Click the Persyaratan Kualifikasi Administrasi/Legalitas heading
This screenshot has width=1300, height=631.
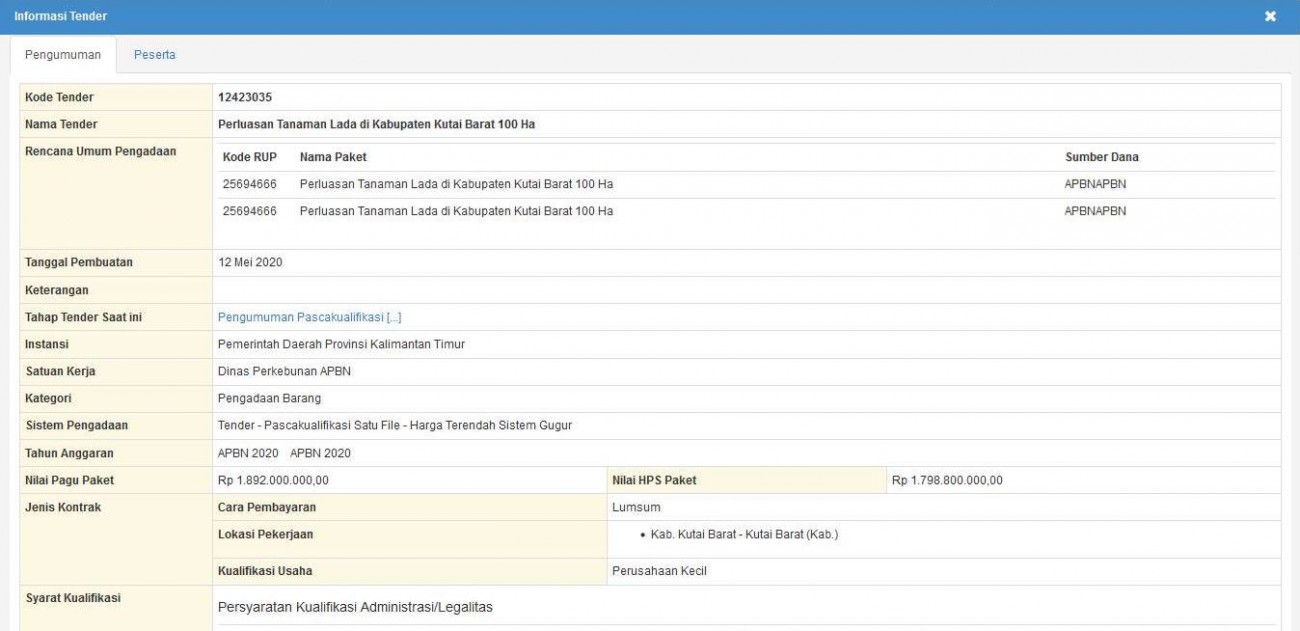coord(355,606)
